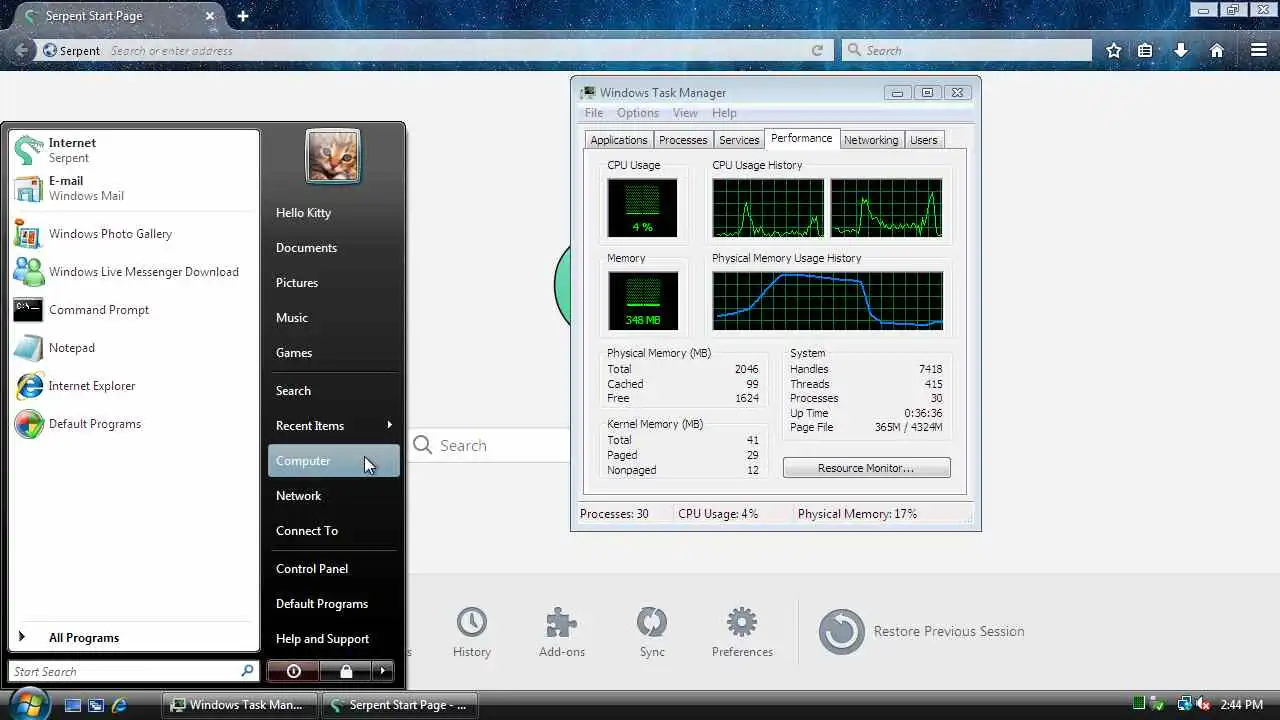Show bookmarks list icon
Image resolution: width=1280 pixels, height=720 pixels.
click(x=1146, y=50)
